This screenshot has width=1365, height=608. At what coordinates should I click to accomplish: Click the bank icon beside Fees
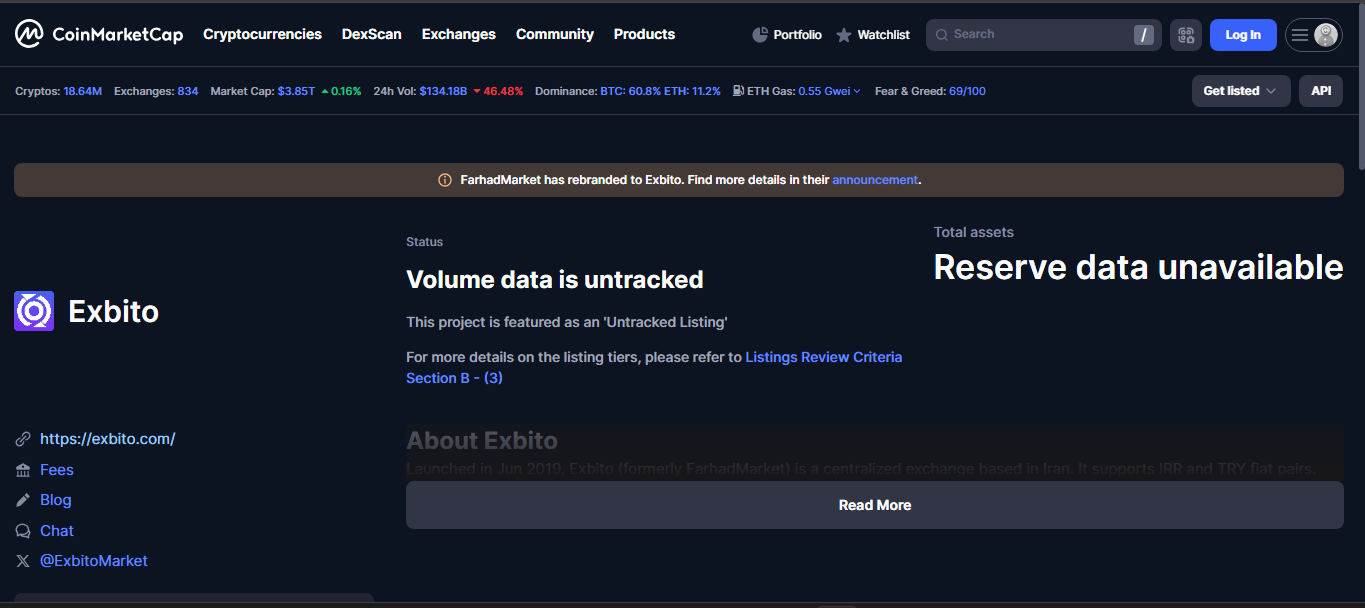click(23, 470)
